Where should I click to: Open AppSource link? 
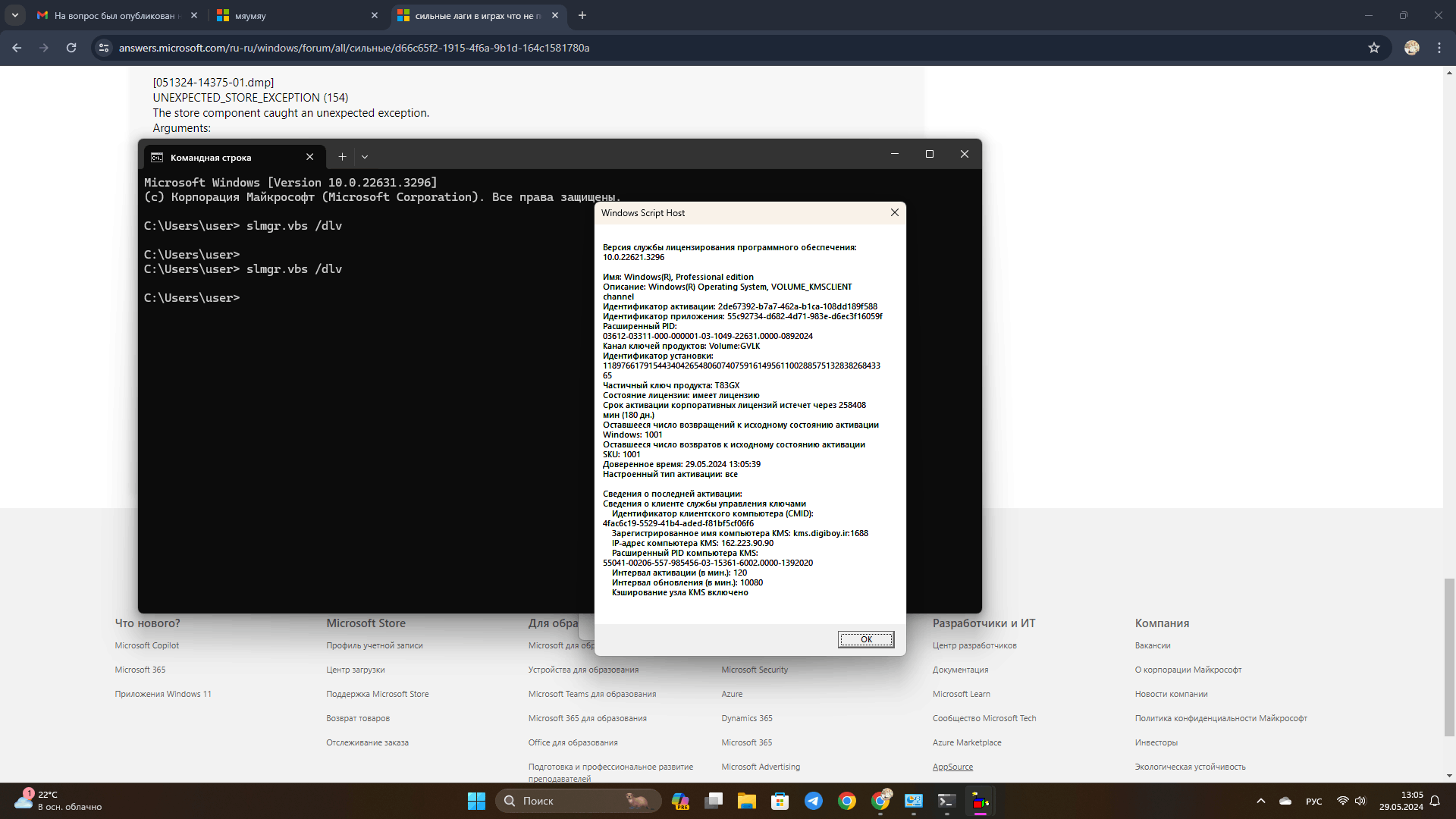(x=952, y=767)
